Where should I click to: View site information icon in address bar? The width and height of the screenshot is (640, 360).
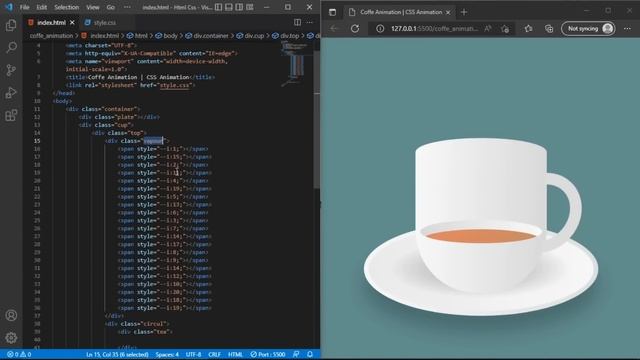point(380,29)
